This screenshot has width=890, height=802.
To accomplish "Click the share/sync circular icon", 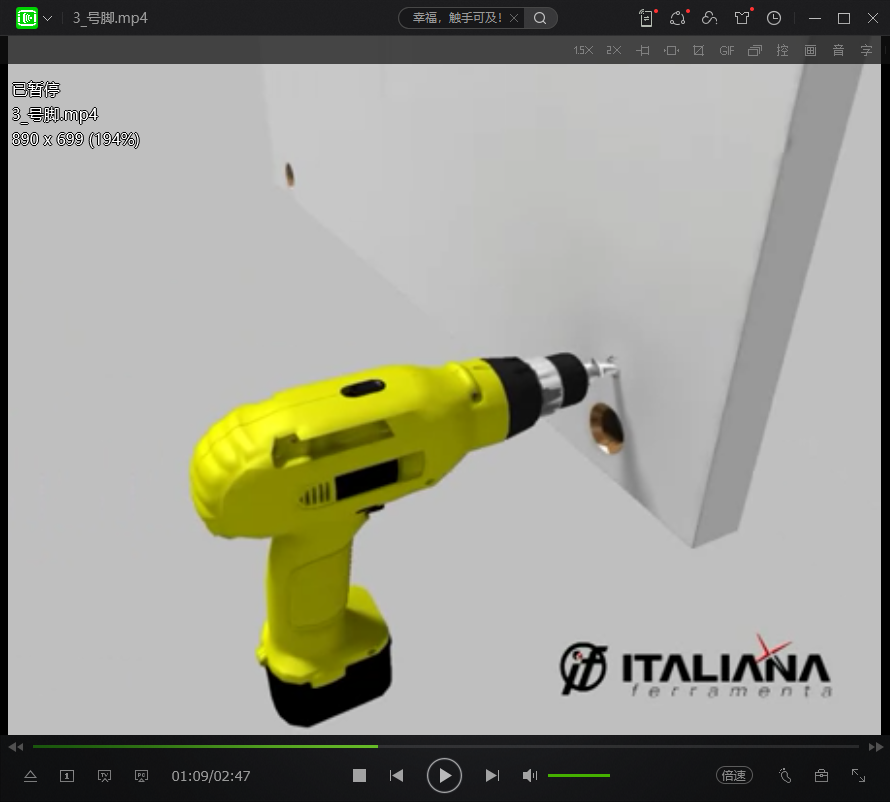I will (x=677, y=18).
